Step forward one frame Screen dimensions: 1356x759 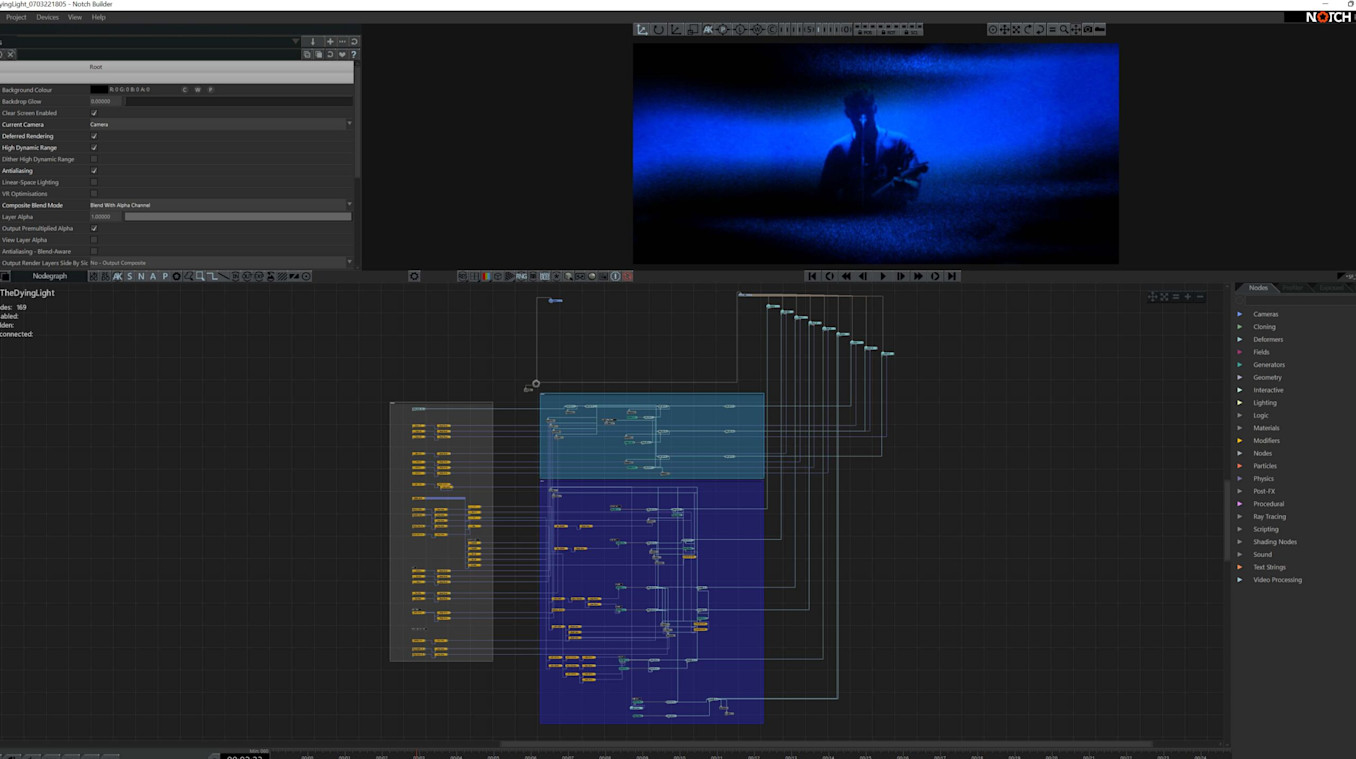tap(900, 276)
